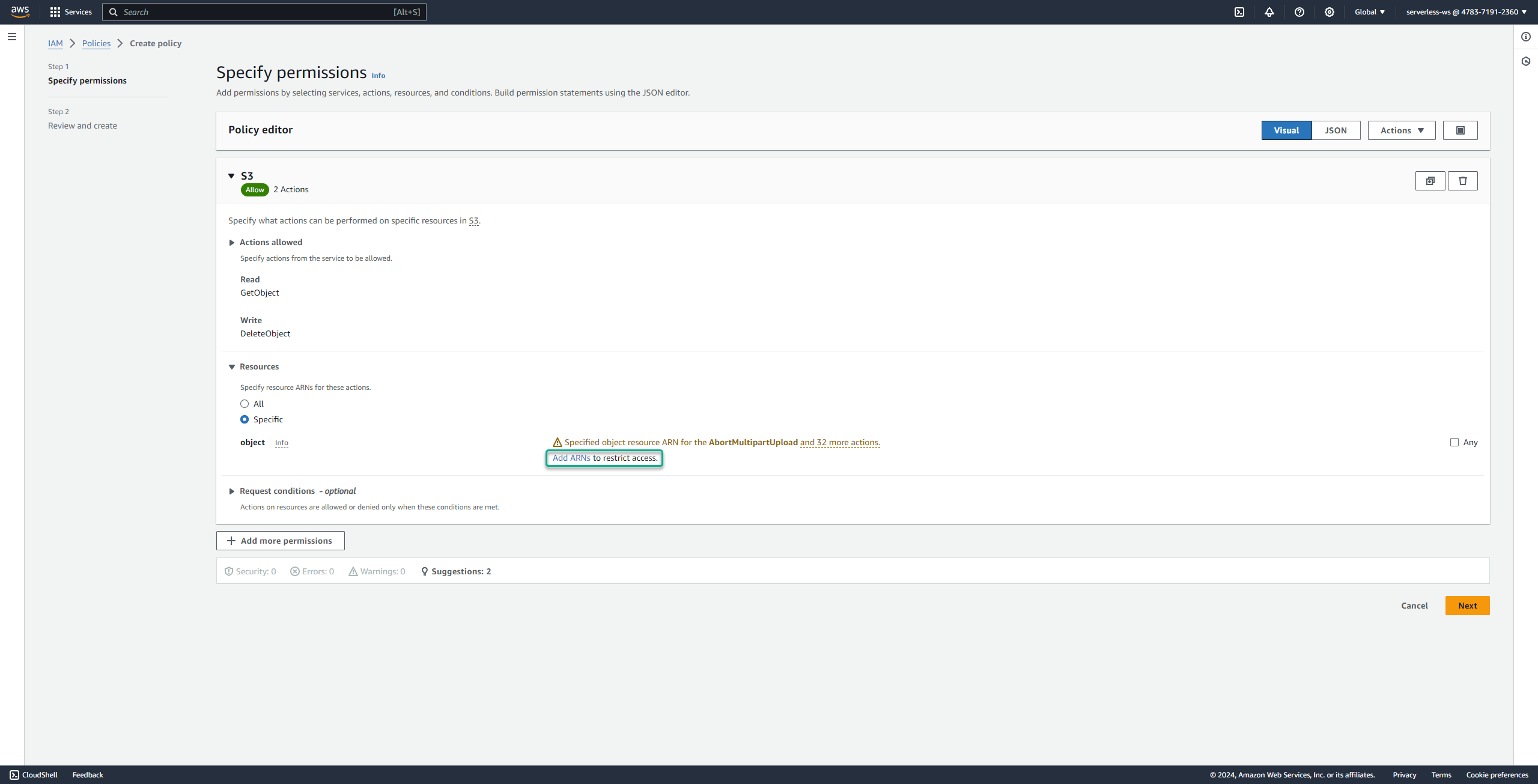Click the help question mark icon
The image size is (1538, 784).
tap(1299, 12)
